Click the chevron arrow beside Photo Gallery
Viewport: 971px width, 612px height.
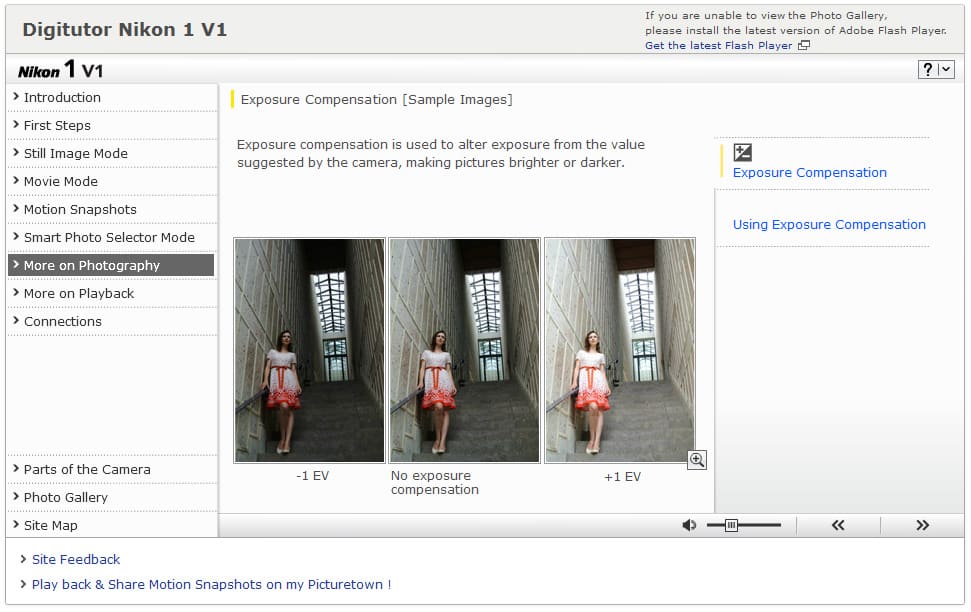16,497
